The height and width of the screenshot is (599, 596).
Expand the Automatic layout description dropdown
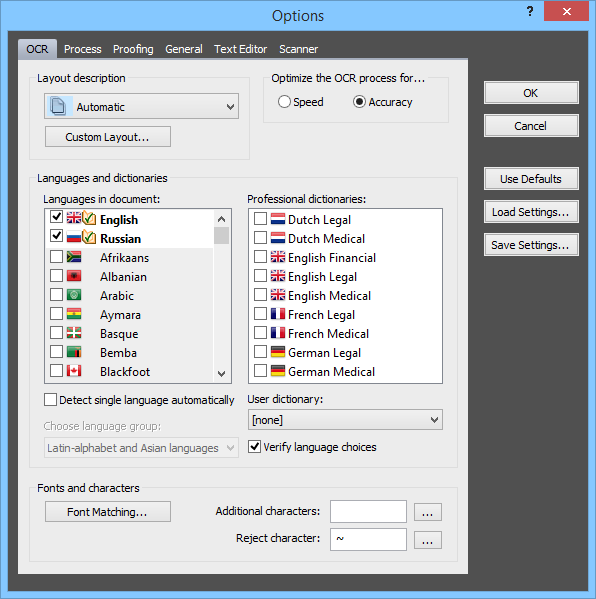[x=230, y=107]
